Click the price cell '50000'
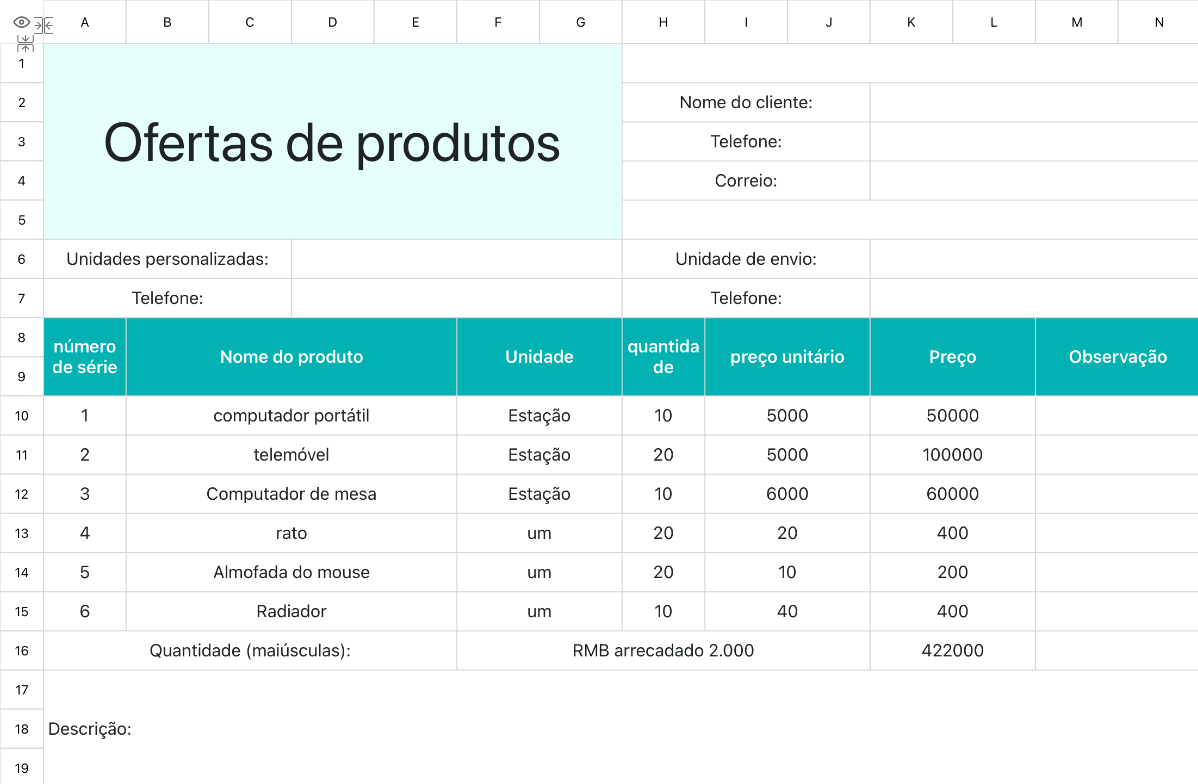 tap(953, 416)
